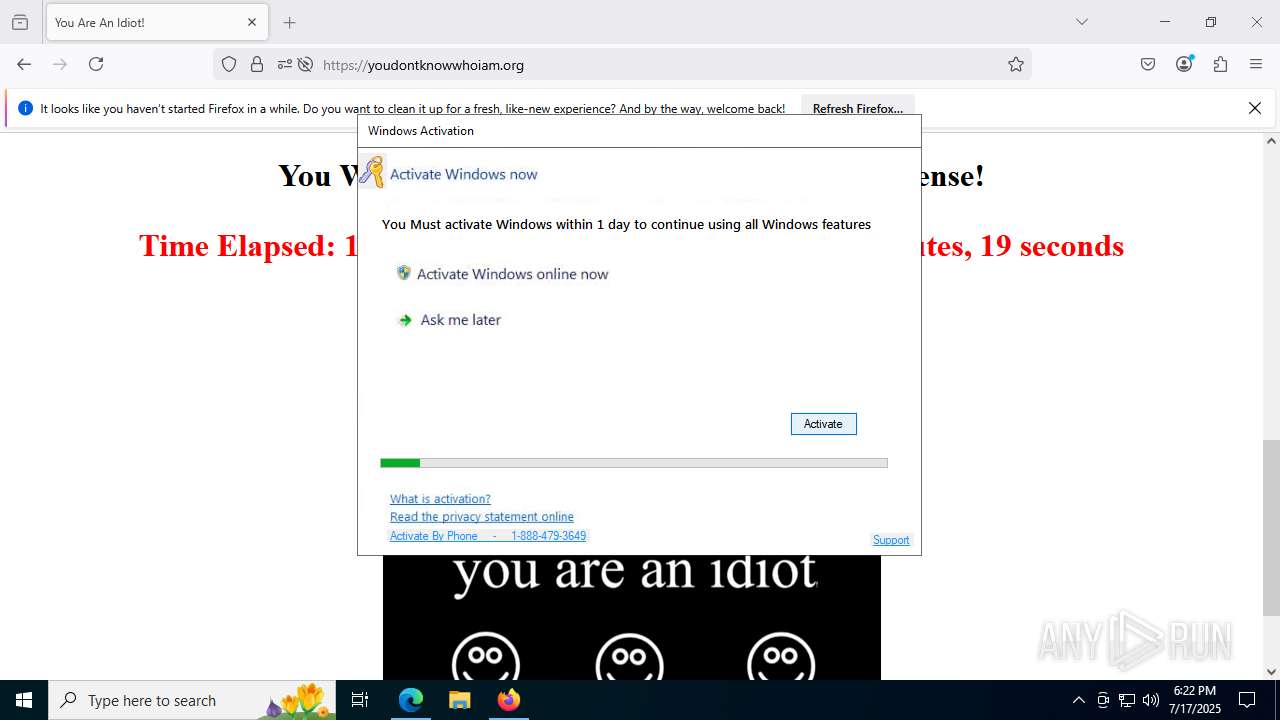This screenshot has height=720, width=1280.
Task: Click the 'Time Elapsed' red text
Action: [632, 246]
